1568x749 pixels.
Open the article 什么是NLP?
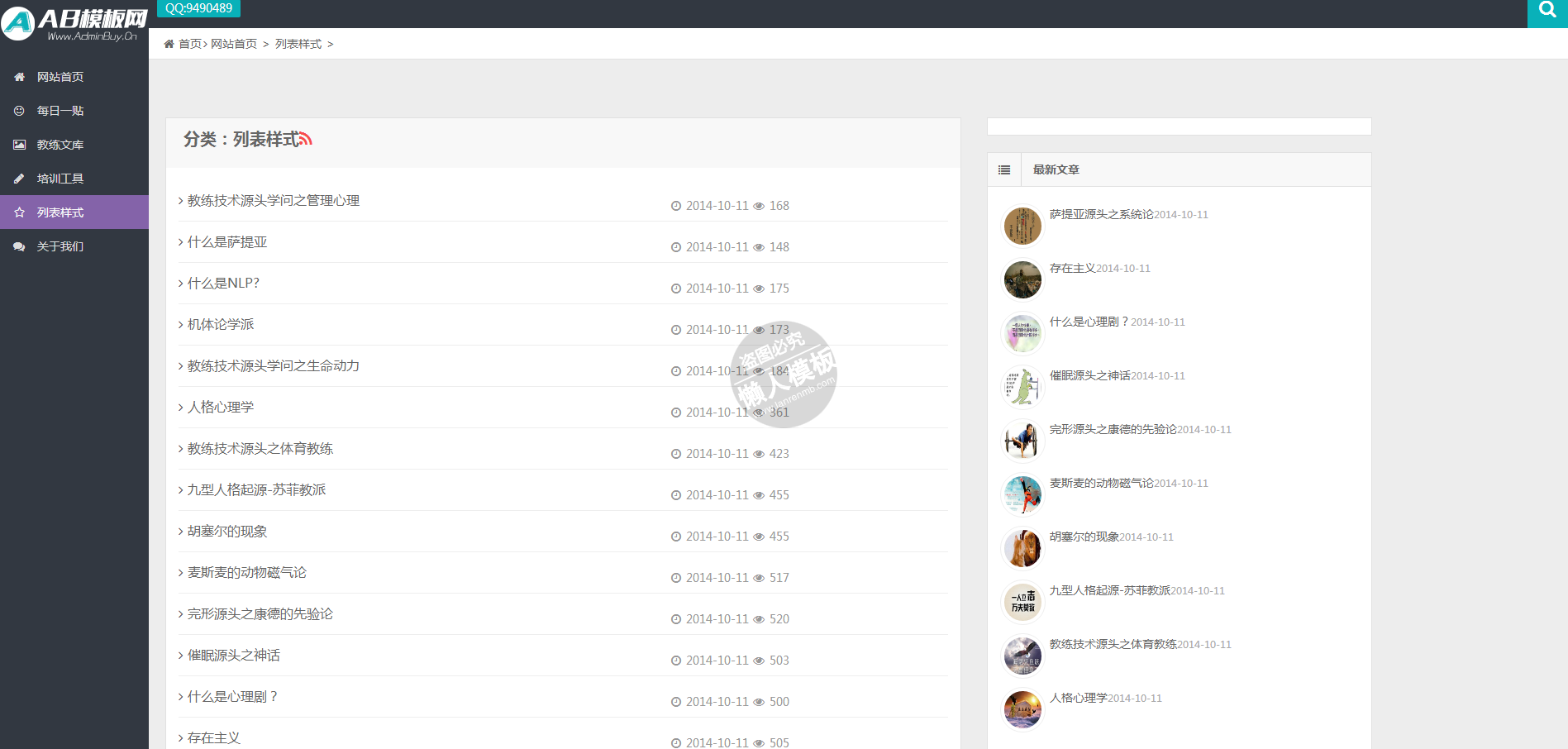[223, 283]
